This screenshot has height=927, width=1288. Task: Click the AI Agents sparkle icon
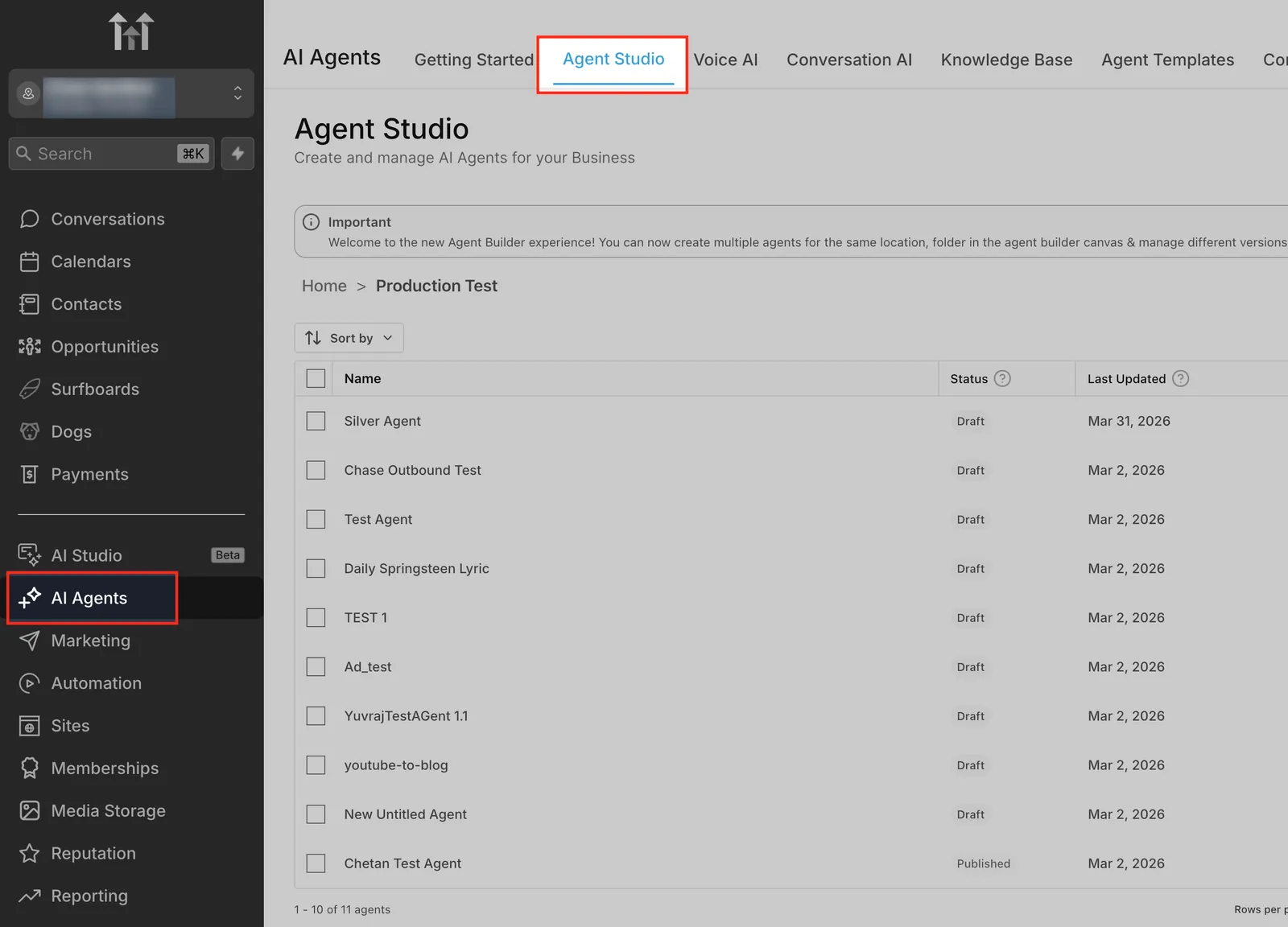point(30,598)
